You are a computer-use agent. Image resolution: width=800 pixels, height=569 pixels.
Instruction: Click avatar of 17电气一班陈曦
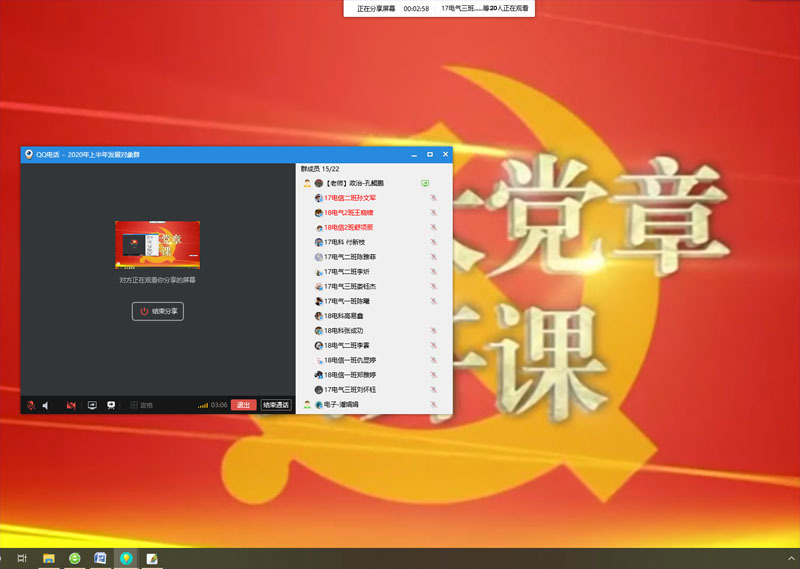318,301
